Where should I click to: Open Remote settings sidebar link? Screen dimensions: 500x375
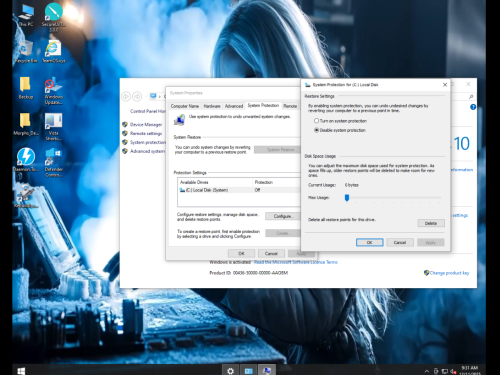pos(146,133)
